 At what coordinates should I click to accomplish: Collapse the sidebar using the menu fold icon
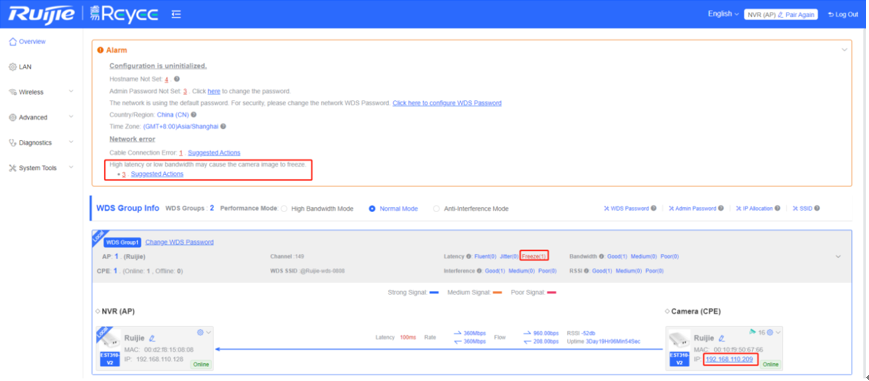(176, 14)
